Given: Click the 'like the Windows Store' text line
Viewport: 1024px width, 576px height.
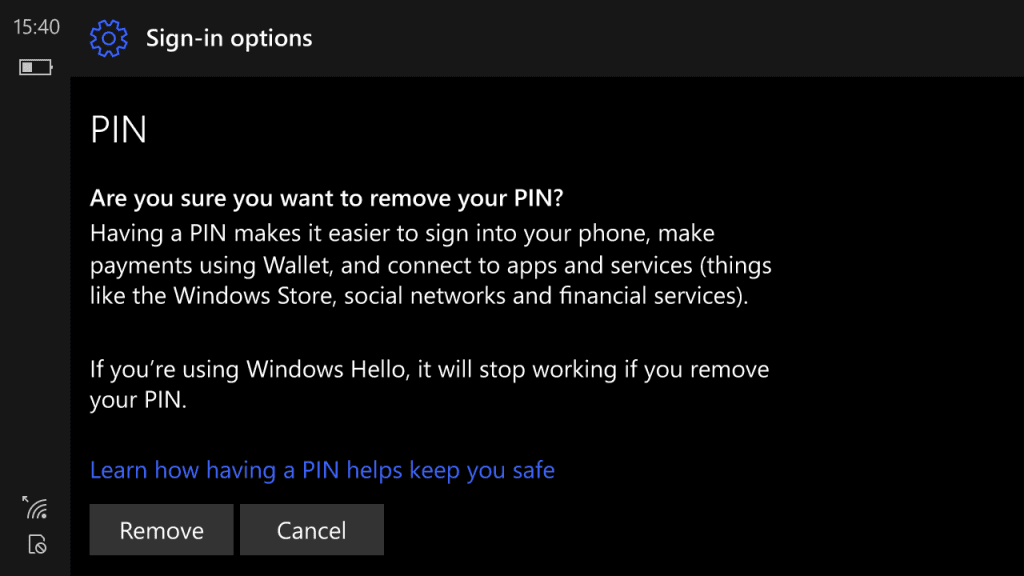Looking at the screenshot, I should click(419, 296).
